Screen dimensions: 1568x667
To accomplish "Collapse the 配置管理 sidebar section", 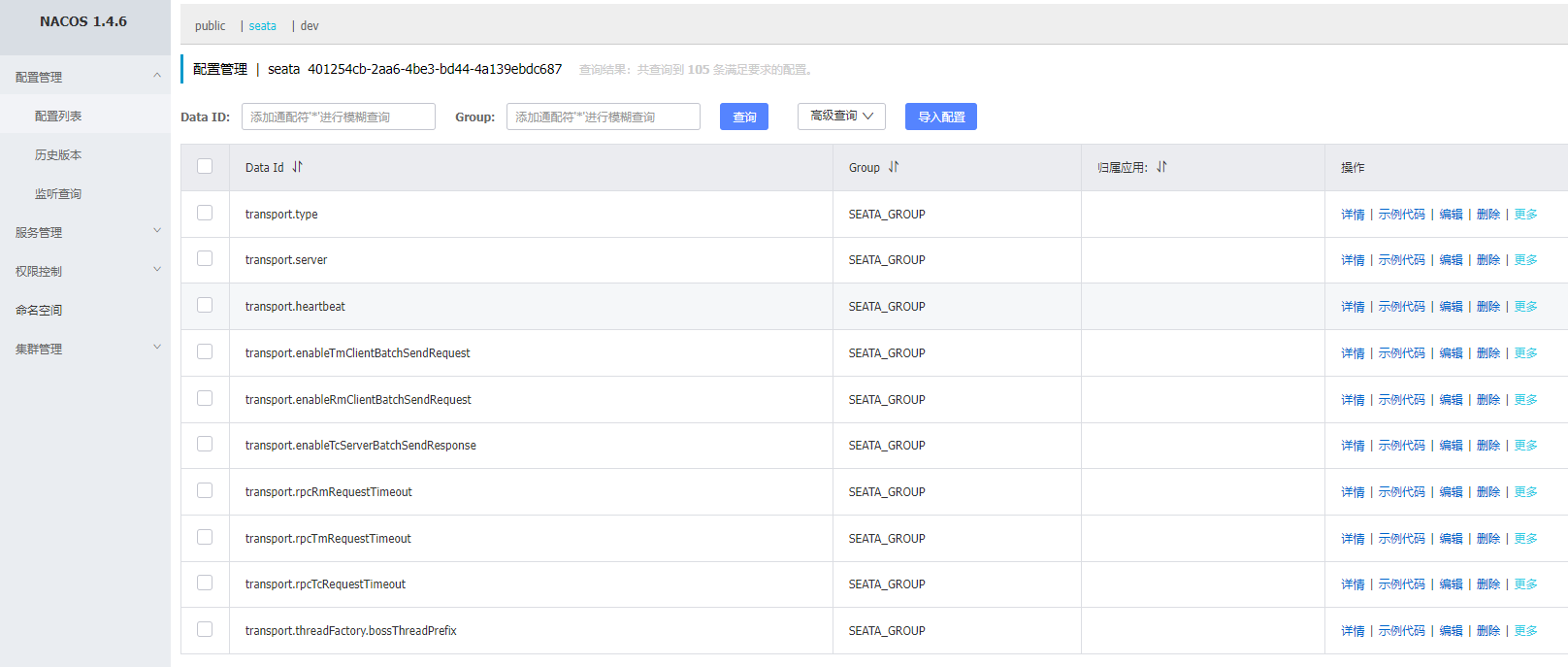I will pos(156,76).
